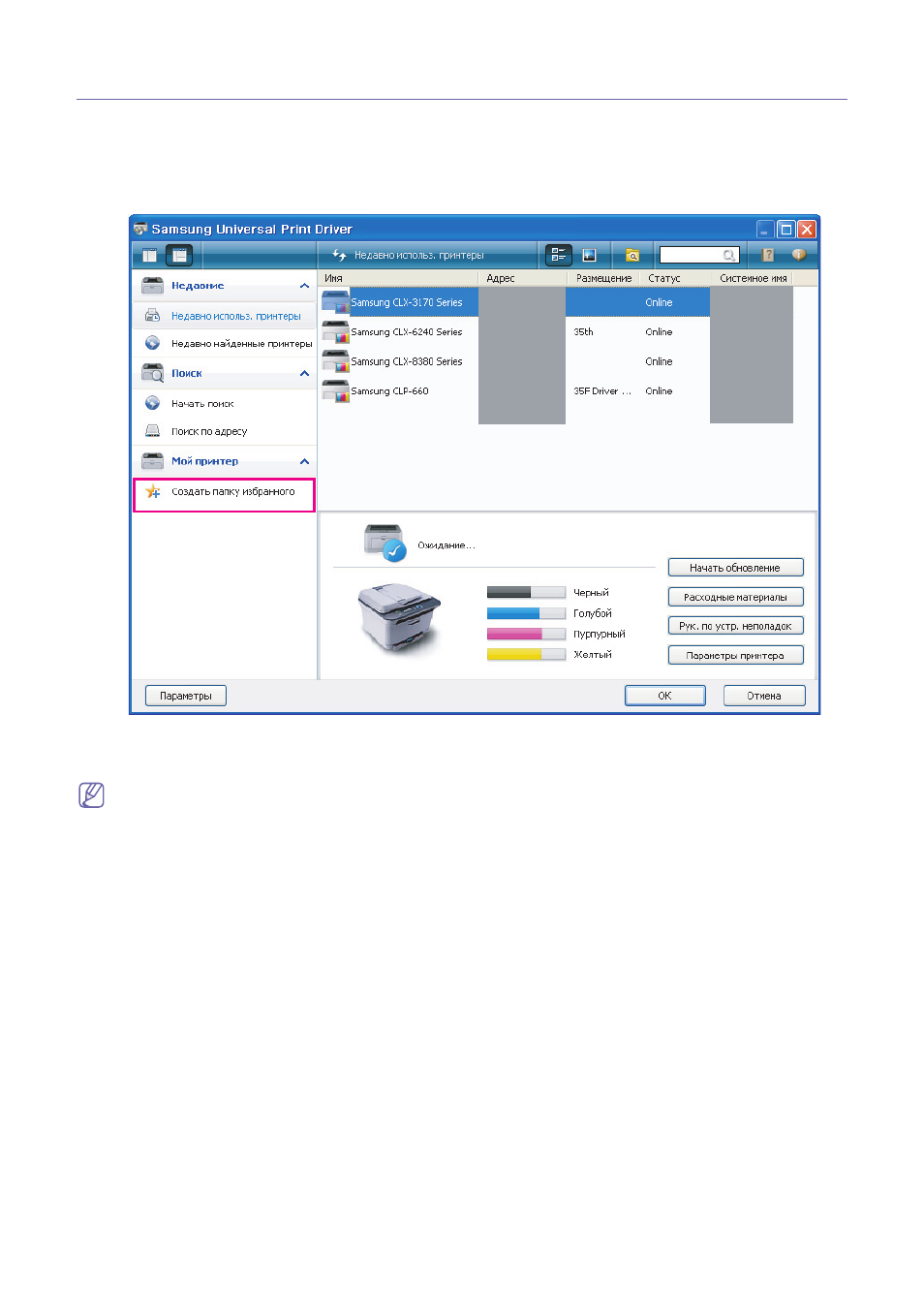Click Начать обновление button

[735, 568]
